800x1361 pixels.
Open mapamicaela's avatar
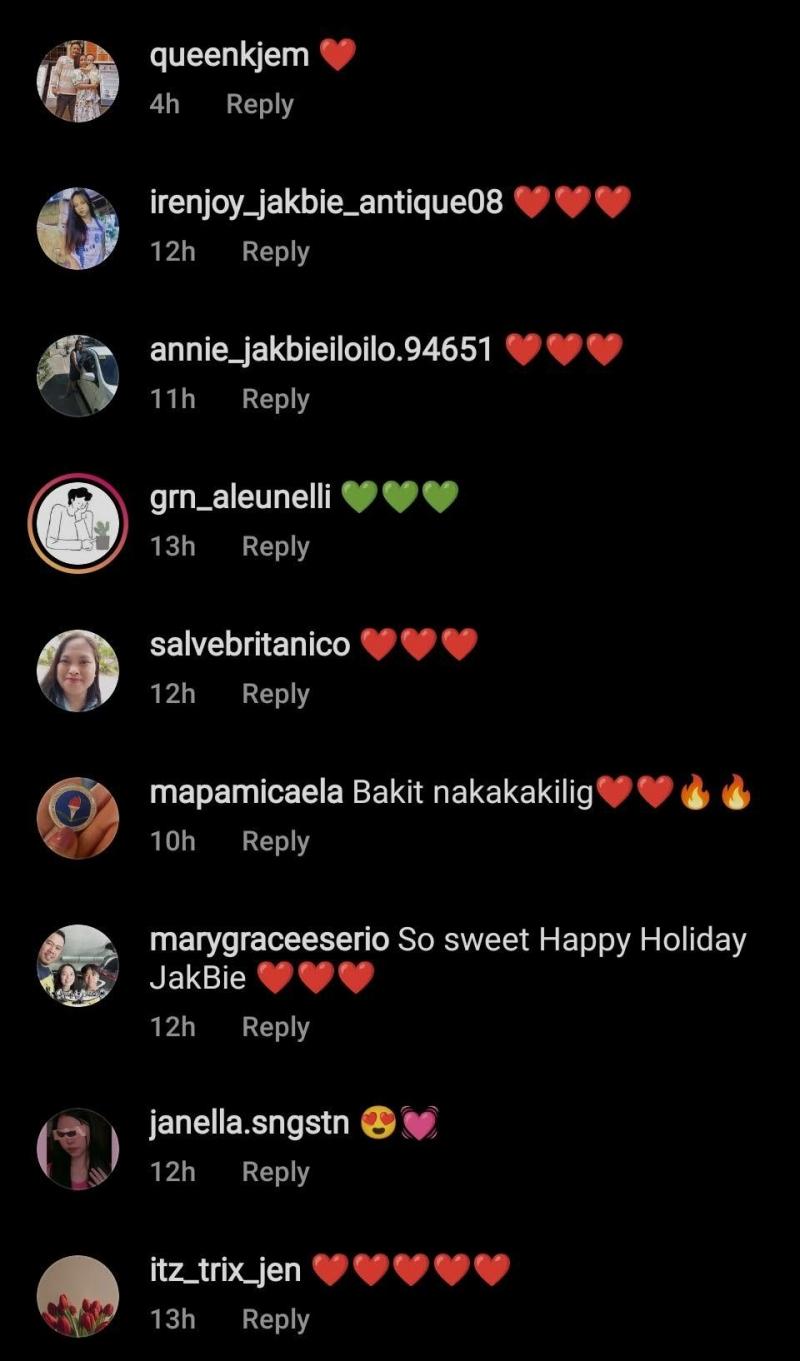pyautogui.click(x=78, y=818)
